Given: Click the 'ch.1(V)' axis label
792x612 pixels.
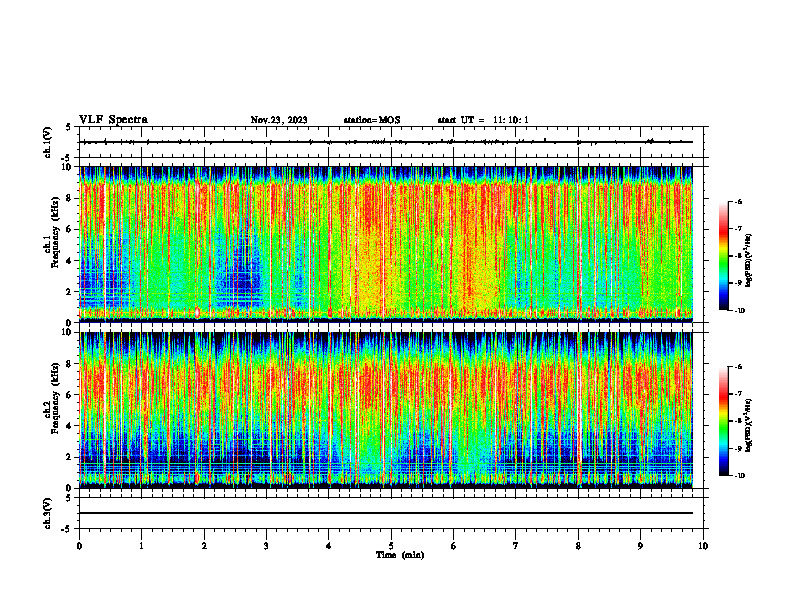Looking at the screenshot, I should tap(47, 142).
